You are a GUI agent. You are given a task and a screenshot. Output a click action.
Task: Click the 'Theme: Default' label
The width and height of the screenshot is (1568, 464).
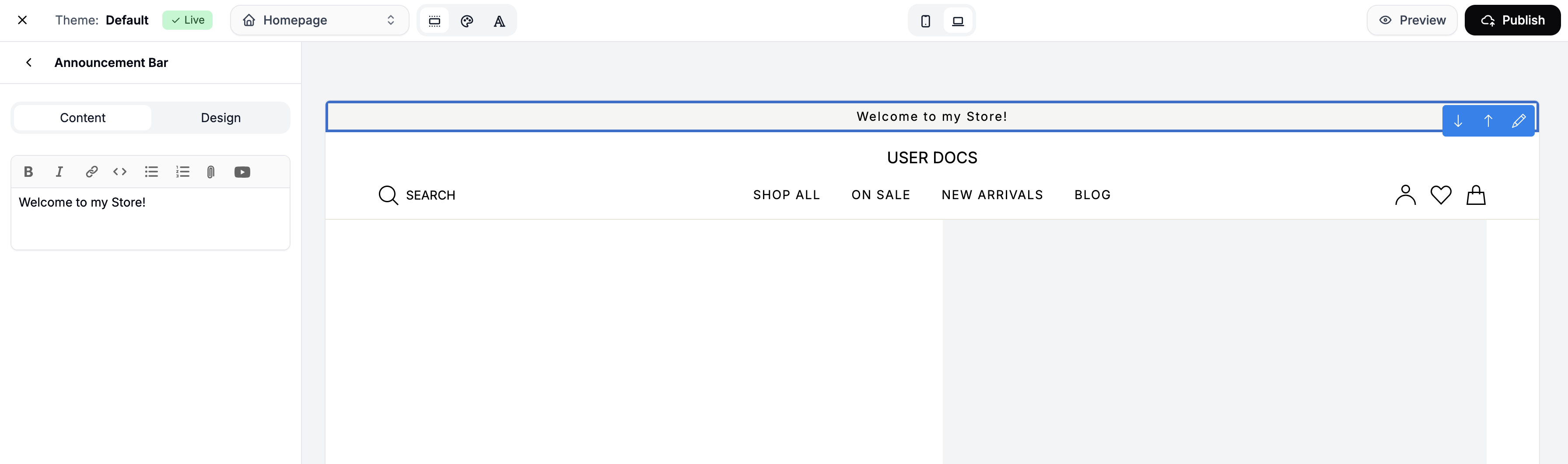click(x=101, y=20)
